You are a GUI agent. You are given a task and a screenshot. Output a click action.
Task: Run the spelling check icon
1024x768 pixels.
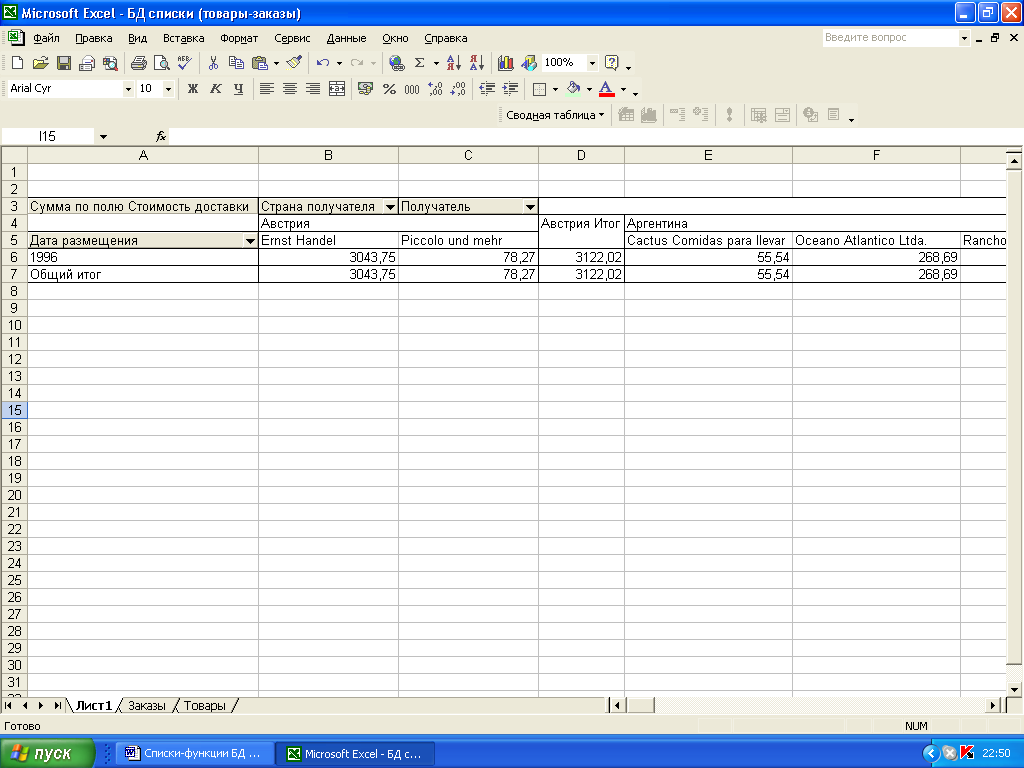click(185, 63)
